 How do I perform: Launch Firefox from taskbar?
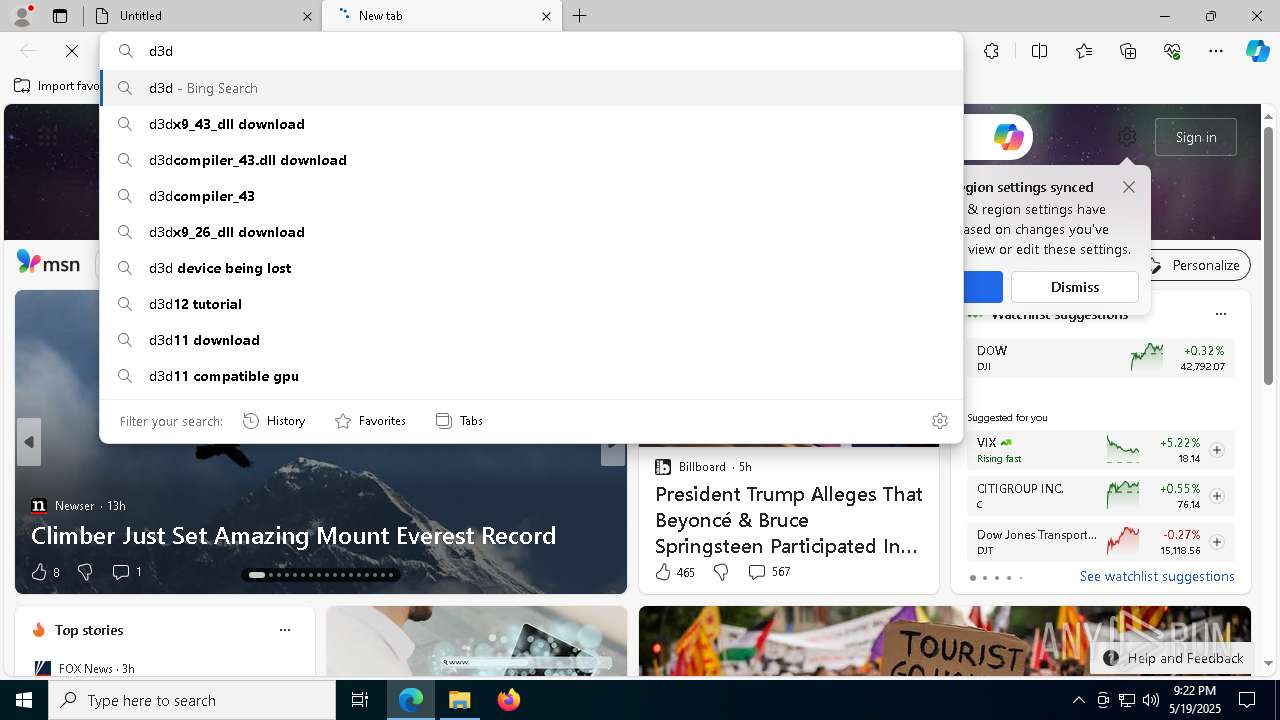click(509, 700)
